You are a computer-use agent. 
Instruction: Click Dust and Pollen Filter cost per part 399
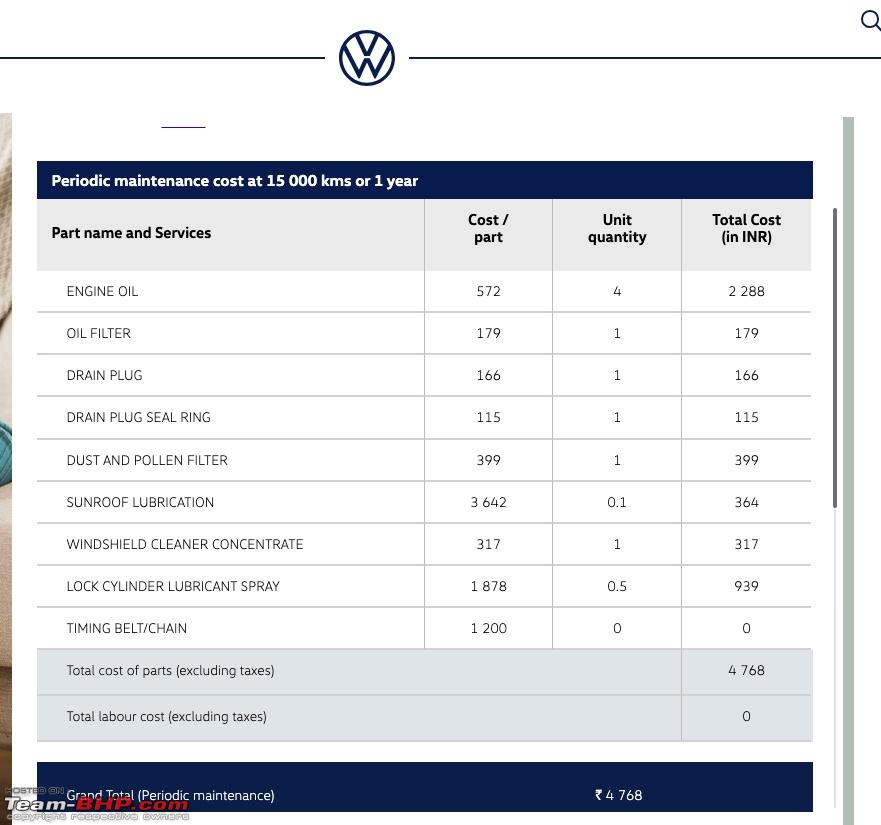[488, 460]
